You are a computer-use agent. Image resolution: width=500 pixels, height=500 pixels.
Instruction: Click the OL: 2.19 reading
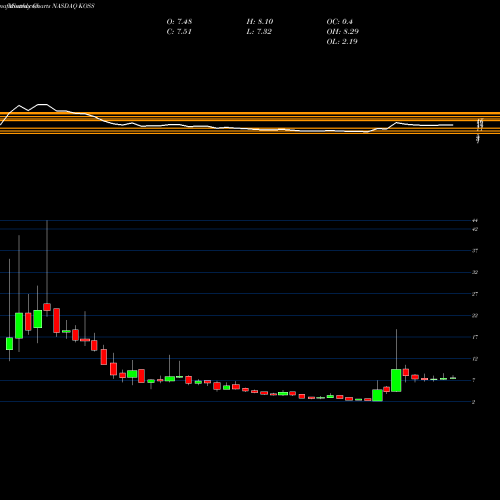(342, 42)
